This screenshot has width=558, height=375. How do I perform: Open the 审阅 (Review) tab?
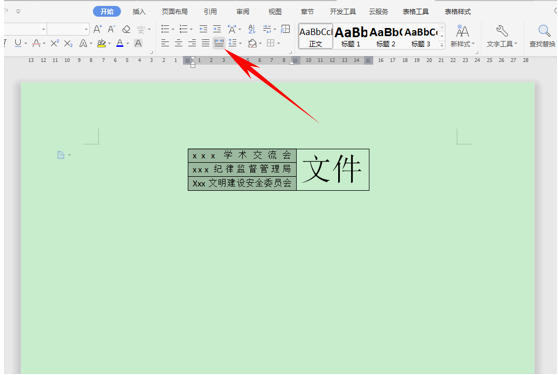[x=243, y=12]
